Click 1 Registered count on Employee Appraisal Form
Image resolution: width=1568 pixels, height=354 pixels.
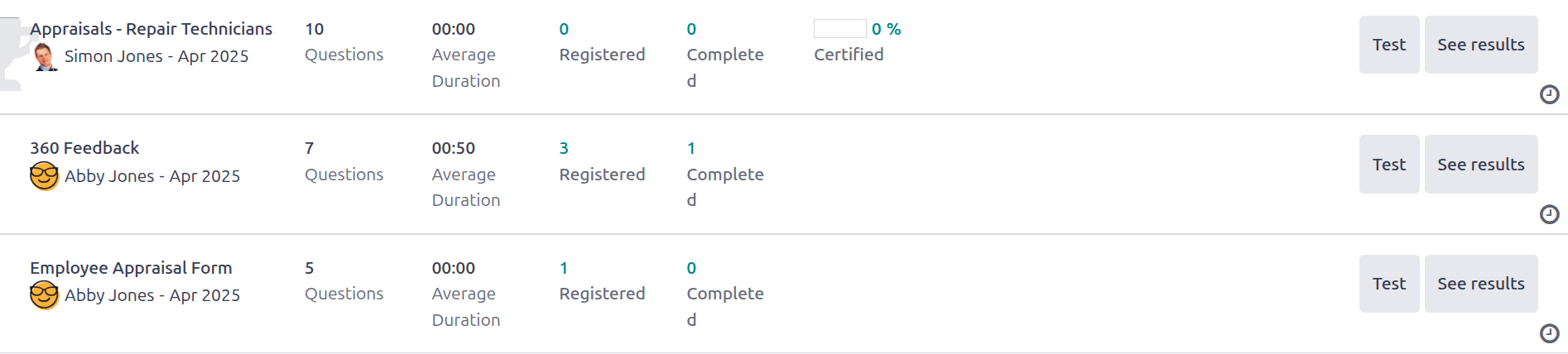564,268
